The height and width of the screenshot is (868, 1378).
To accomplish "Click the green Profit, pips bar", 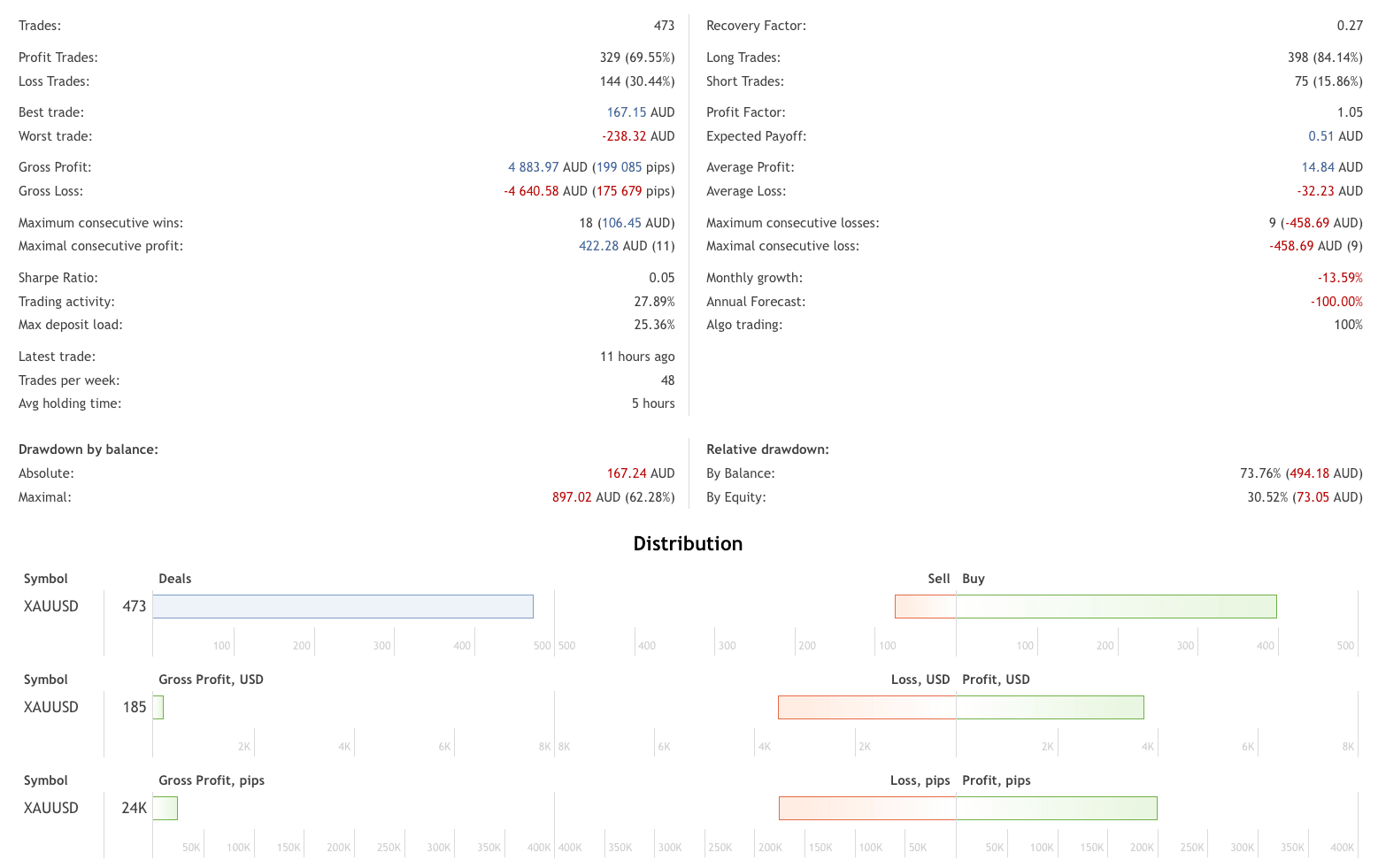I will pos(1057,808).
